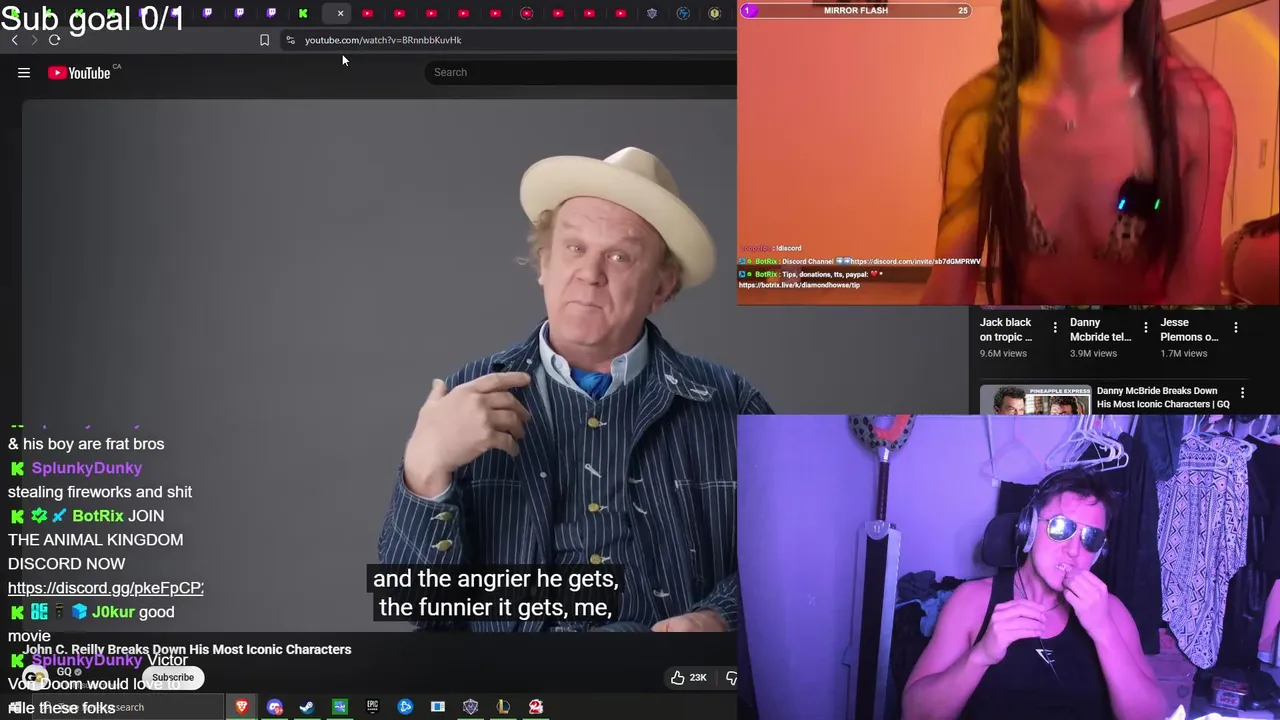Click J0kur username in chat overlay
Screen dimensions: 1280x720
(x=113, y=612)
